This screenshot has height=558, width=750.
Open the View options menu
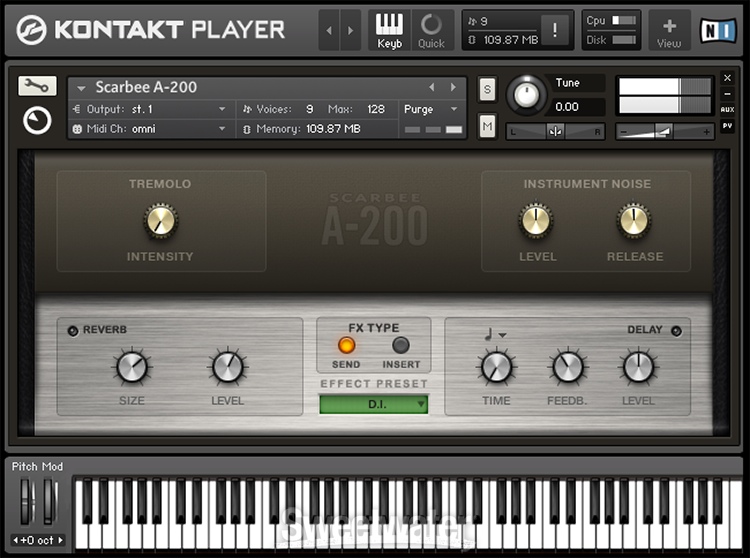coord(669,32)
